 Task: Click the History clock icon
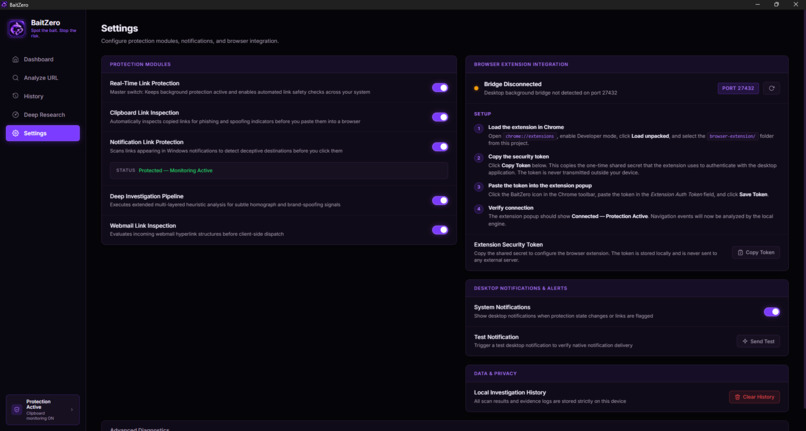pyautogui.click(x=15, y=96)
